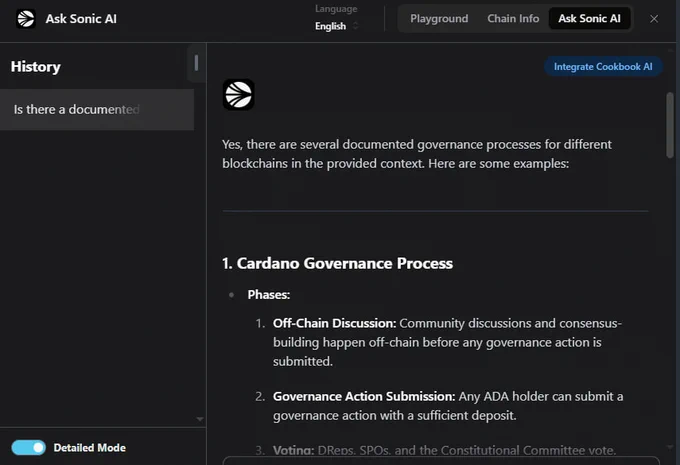The width and height of the screenshot is (680, 465).
Task: Open the 'Is there a documented' history item
Action: (97, 109)
